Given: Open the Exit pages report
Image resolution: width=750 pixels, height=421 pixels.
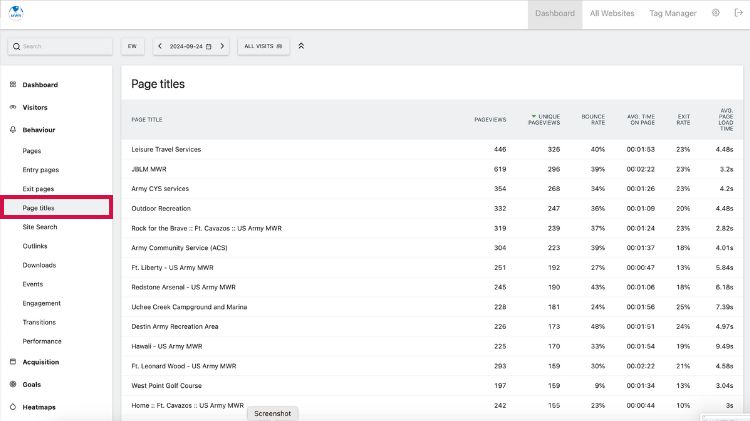Looking at the screenshot, I should 38,189.
